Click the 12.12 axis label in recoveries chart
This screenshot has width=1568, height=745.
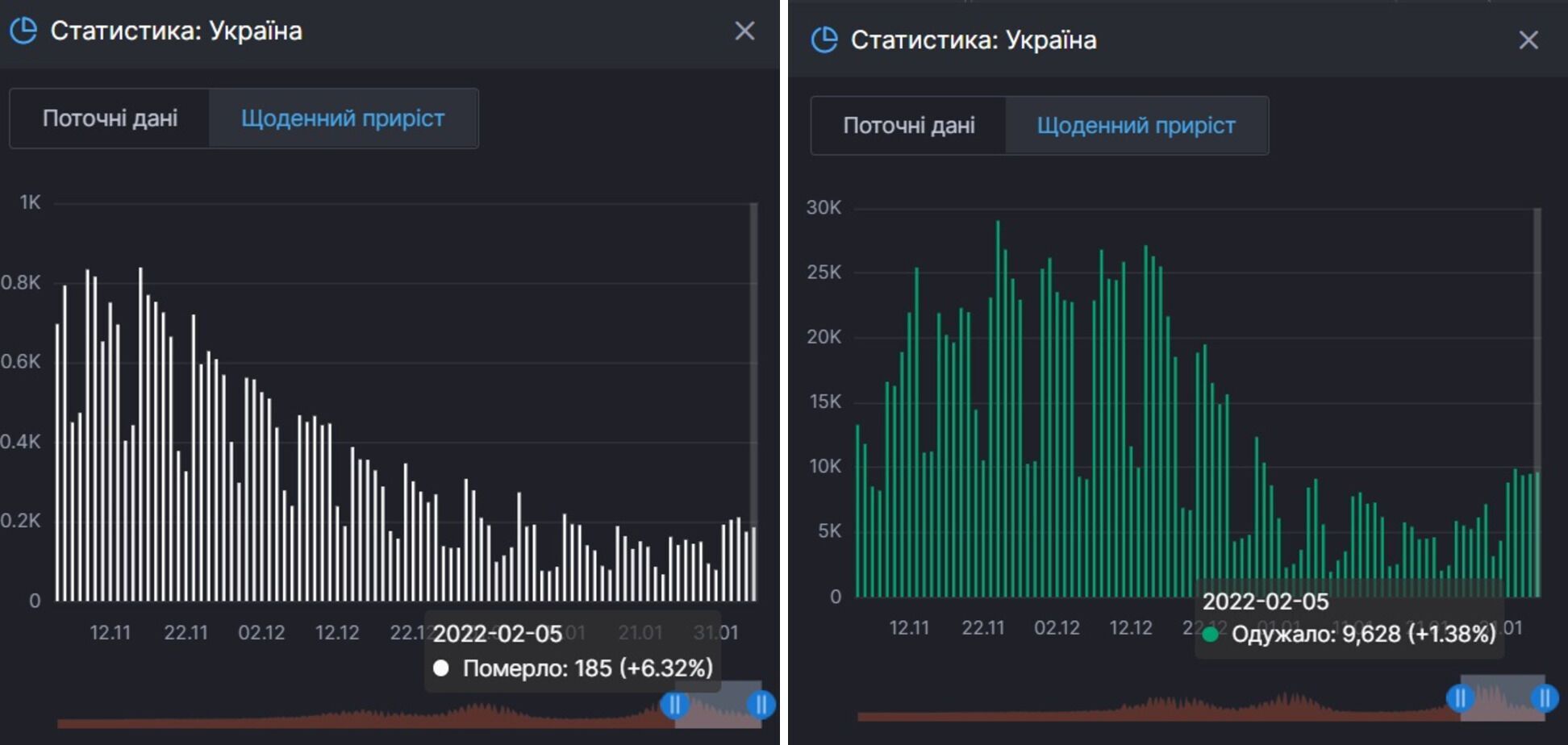[1131, 628]
